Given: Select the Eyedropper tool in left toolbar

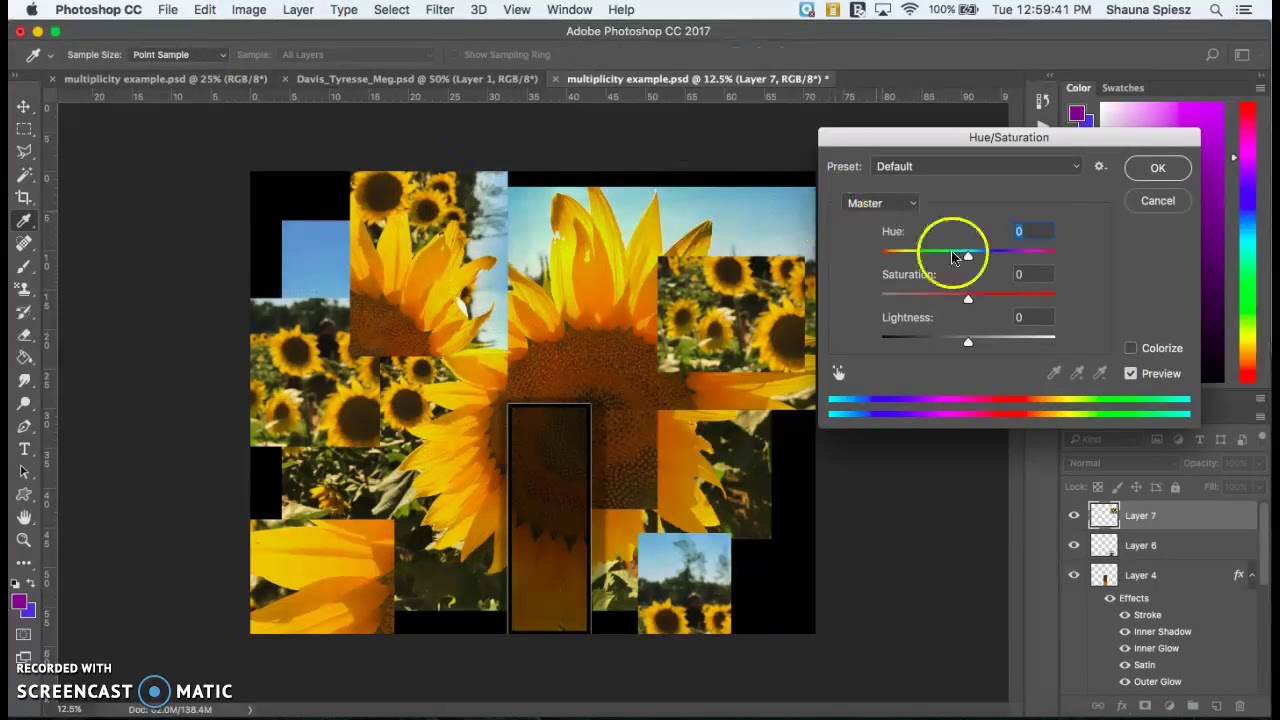Looking at the screenshot, I should pos(24,221).
